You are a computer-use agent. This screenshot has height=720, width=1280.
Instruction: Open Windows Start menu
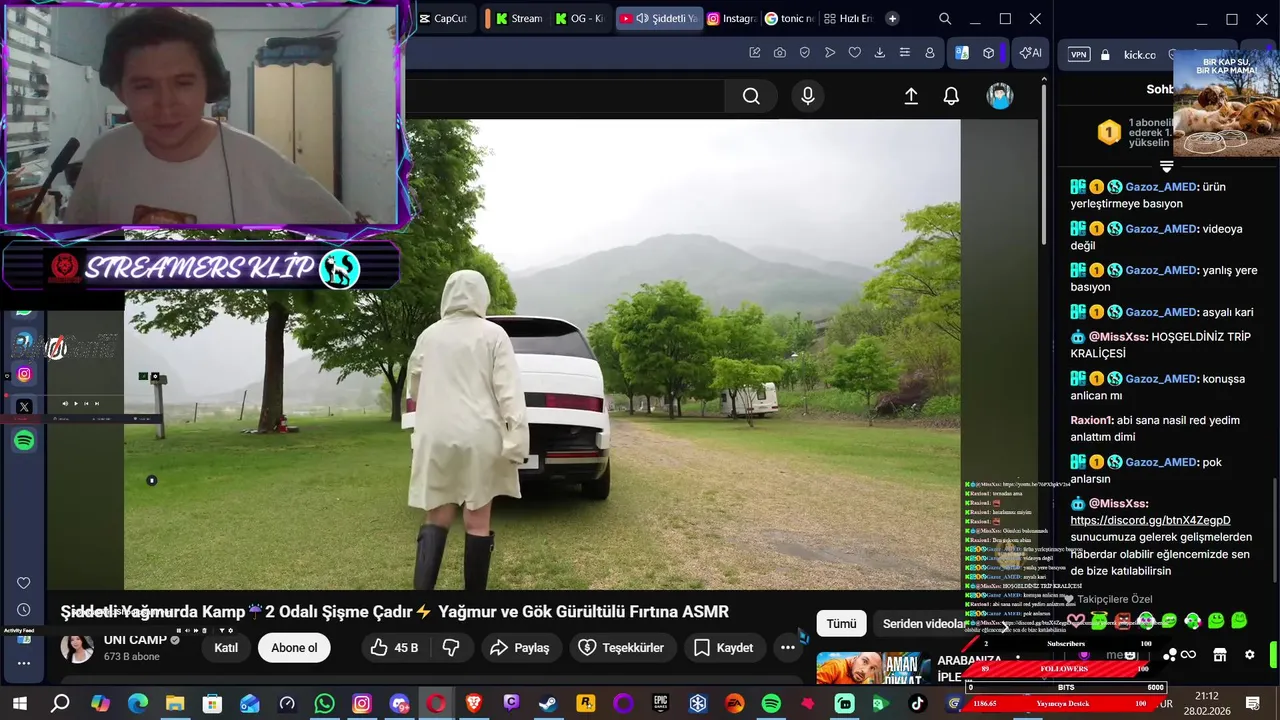[19, 704]
